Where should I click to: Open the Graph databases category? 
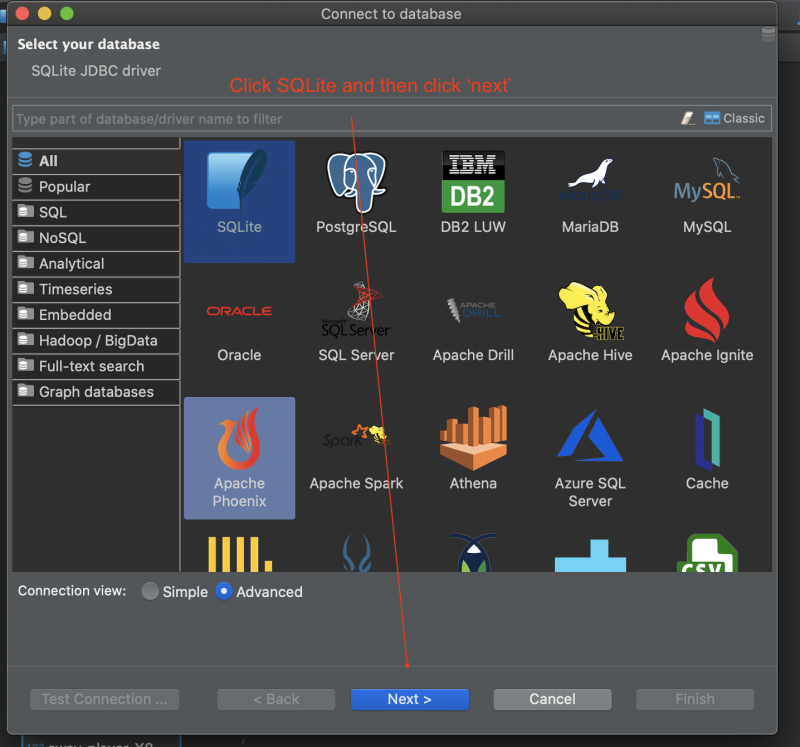tap(96, 392)
